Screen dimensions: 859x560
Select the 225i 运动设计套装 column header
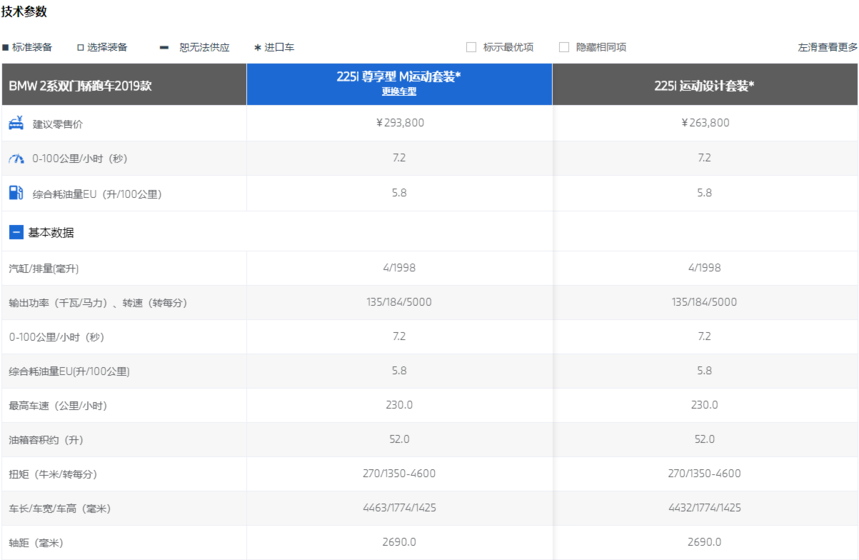coord(704,85)
